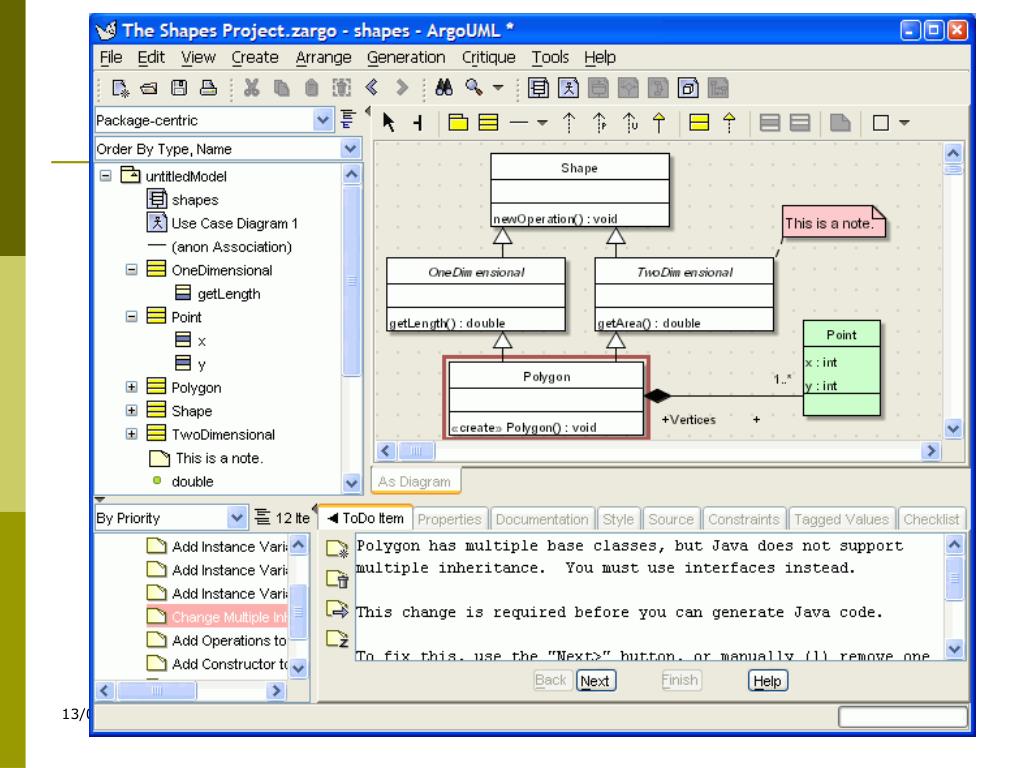Open the zoom tool dropdown arrow
The width and height of the screenshot is (1024, 768).
498,88
